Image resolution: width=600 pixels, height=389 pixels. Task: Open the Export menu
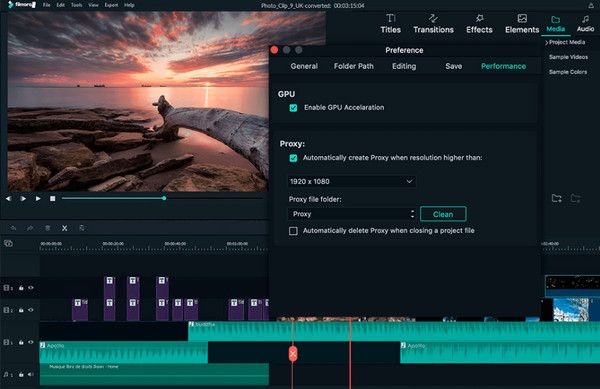pos(111,5)
